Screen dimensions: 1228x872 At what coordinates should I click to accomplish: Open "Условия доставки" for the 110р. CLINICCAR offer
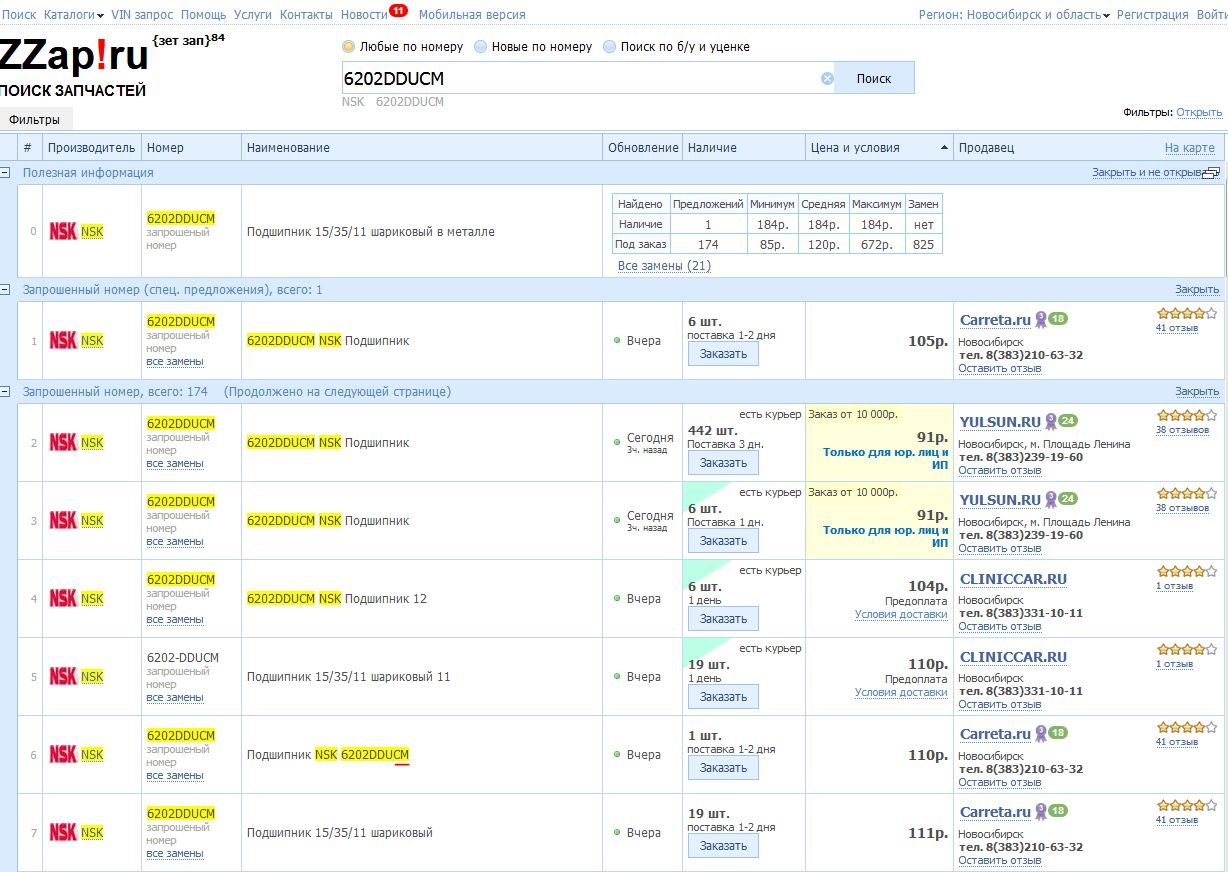(x=901, y=692)
